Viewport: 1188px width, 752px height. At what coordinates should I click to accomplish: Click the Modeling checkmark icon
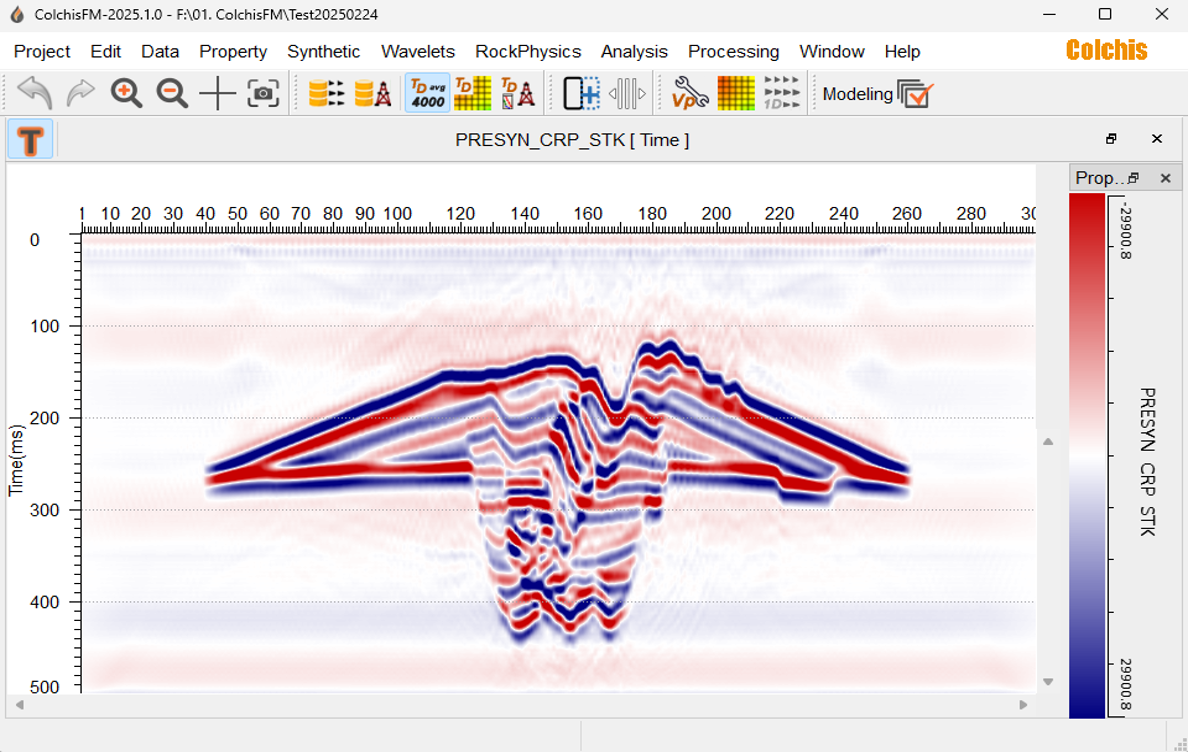(x=915, y=94)
